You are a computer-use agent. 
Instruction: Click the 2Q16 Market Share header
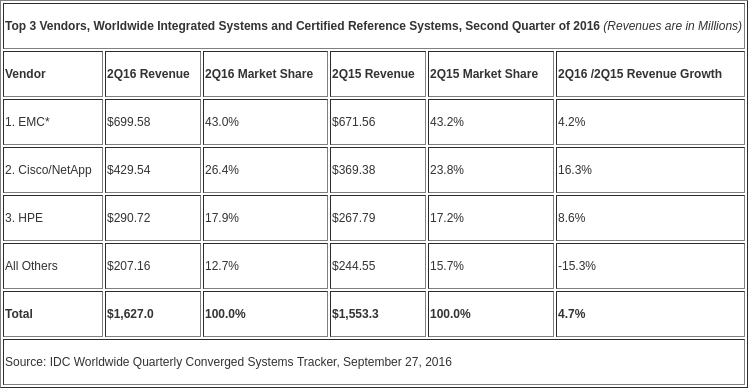[266, 74]
